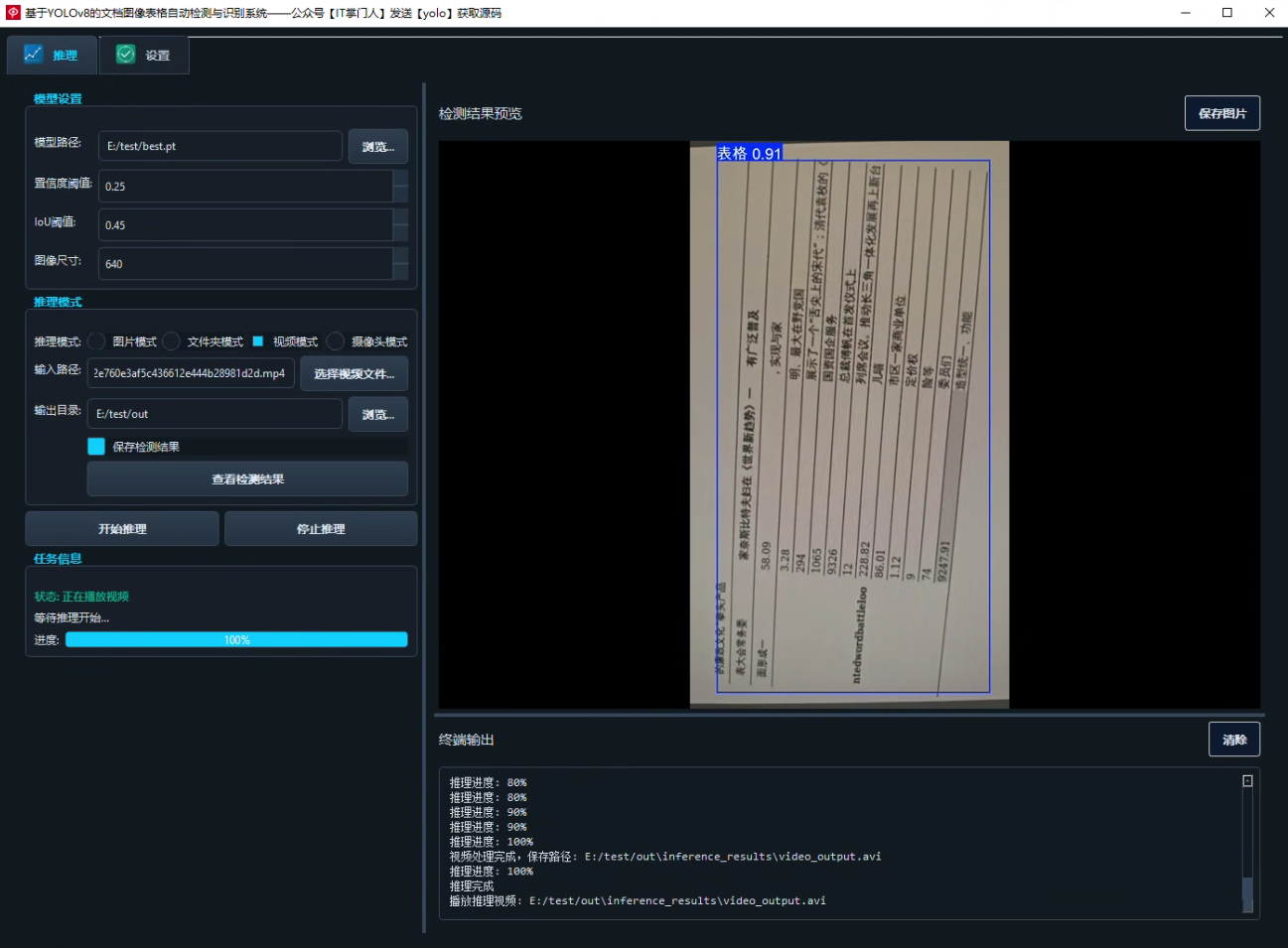
Task: Switch to the 推理 tab
Action: tap(52, 55)
